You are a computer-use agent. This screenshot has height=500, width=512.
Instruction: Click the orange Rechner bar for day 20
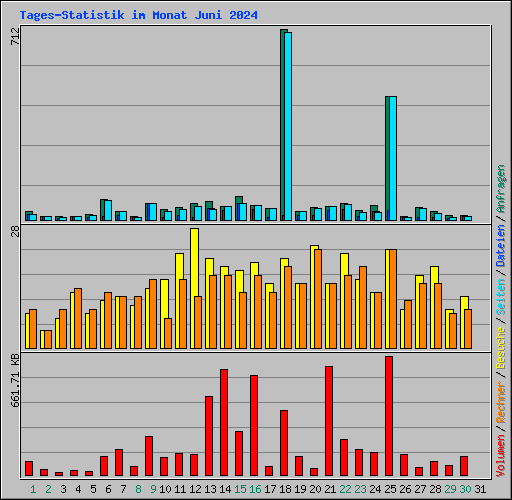(x=318, y=299)
